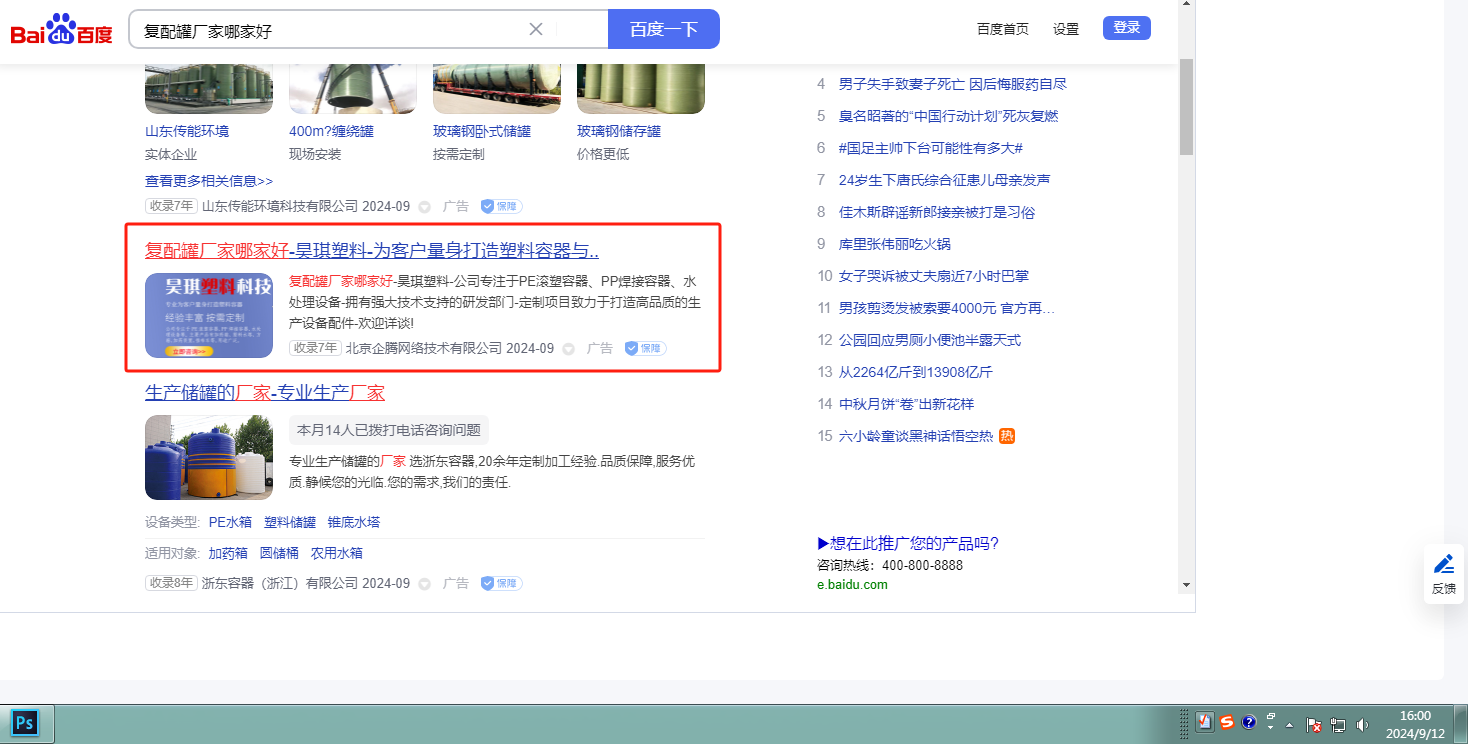The width and height of the screenshot is (1468, 744).
Task: Select the 塑料储罐 equipment type link
Action: click(x=290, y=522)
